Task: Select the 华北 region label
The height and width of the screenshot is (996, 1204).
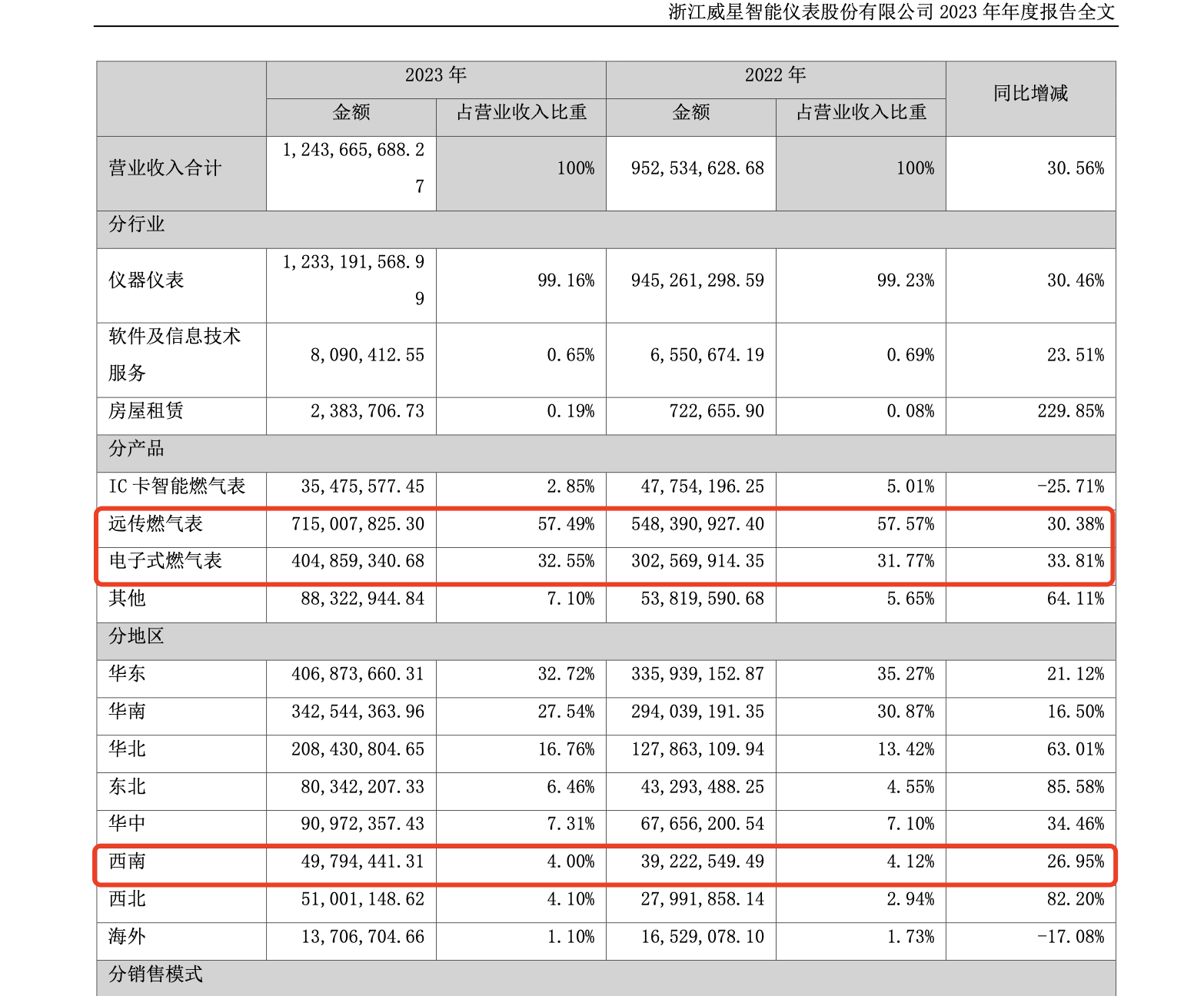Action: (x=127, y=749)
